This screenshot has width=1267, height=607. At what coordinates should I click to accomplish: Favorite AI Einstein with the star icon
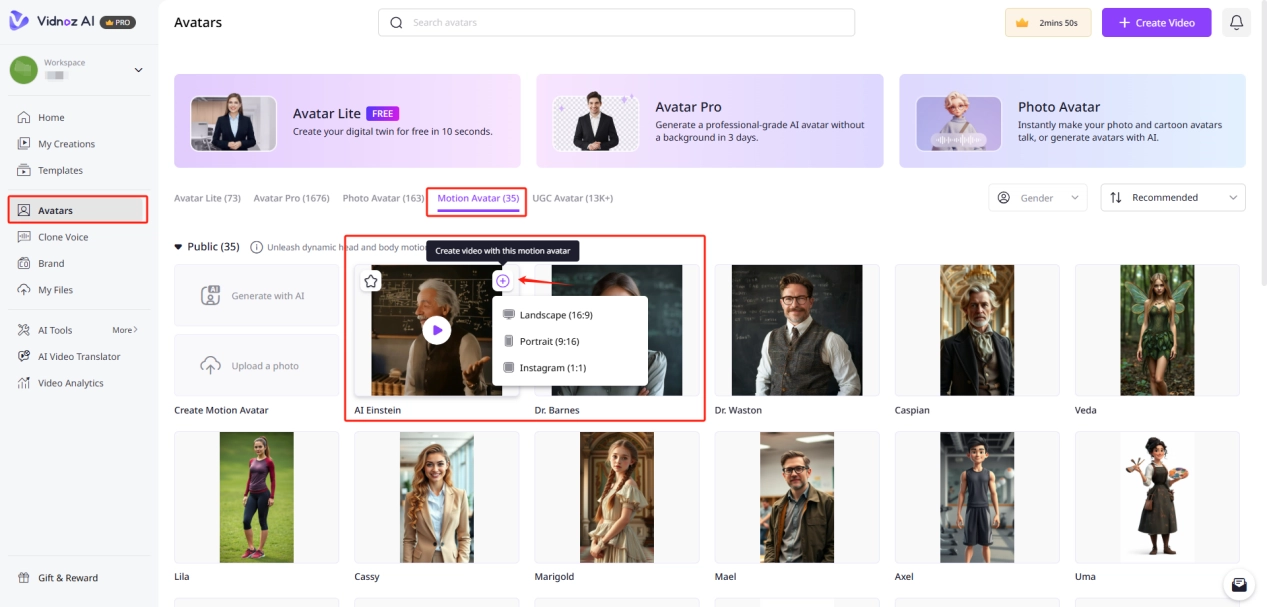[x=371, y=281]
